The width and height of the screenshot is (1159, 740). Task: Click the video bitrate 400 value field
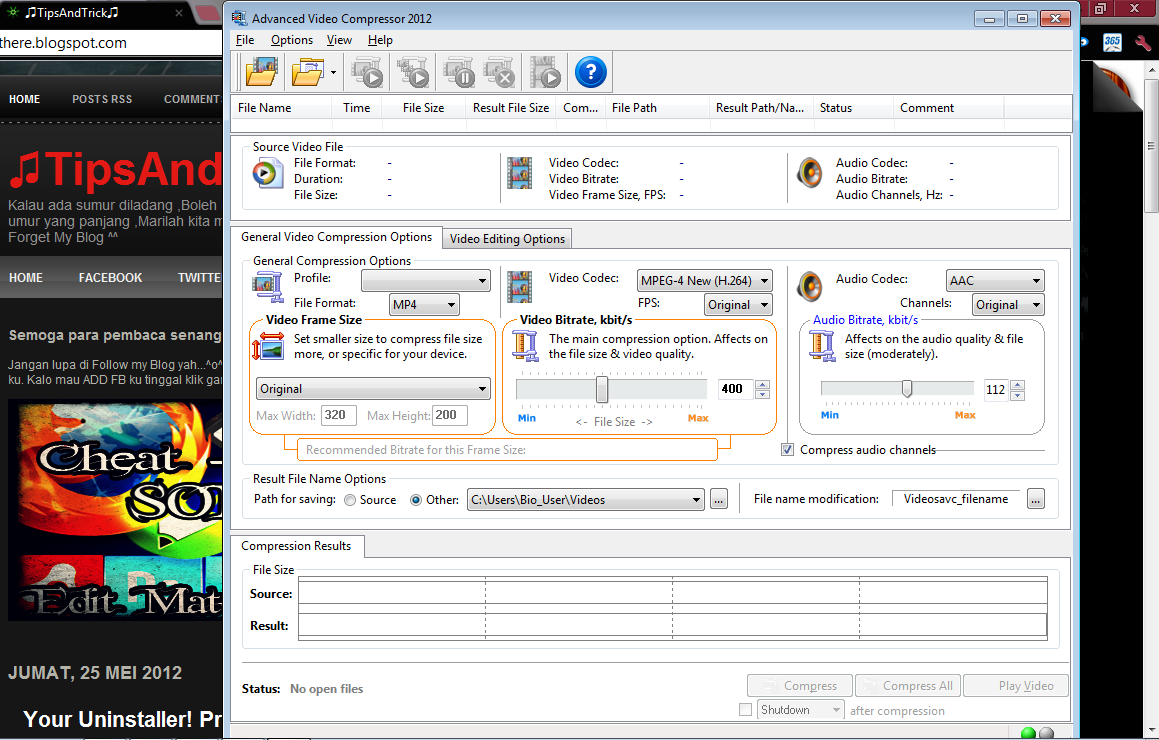tap(735, 389)
